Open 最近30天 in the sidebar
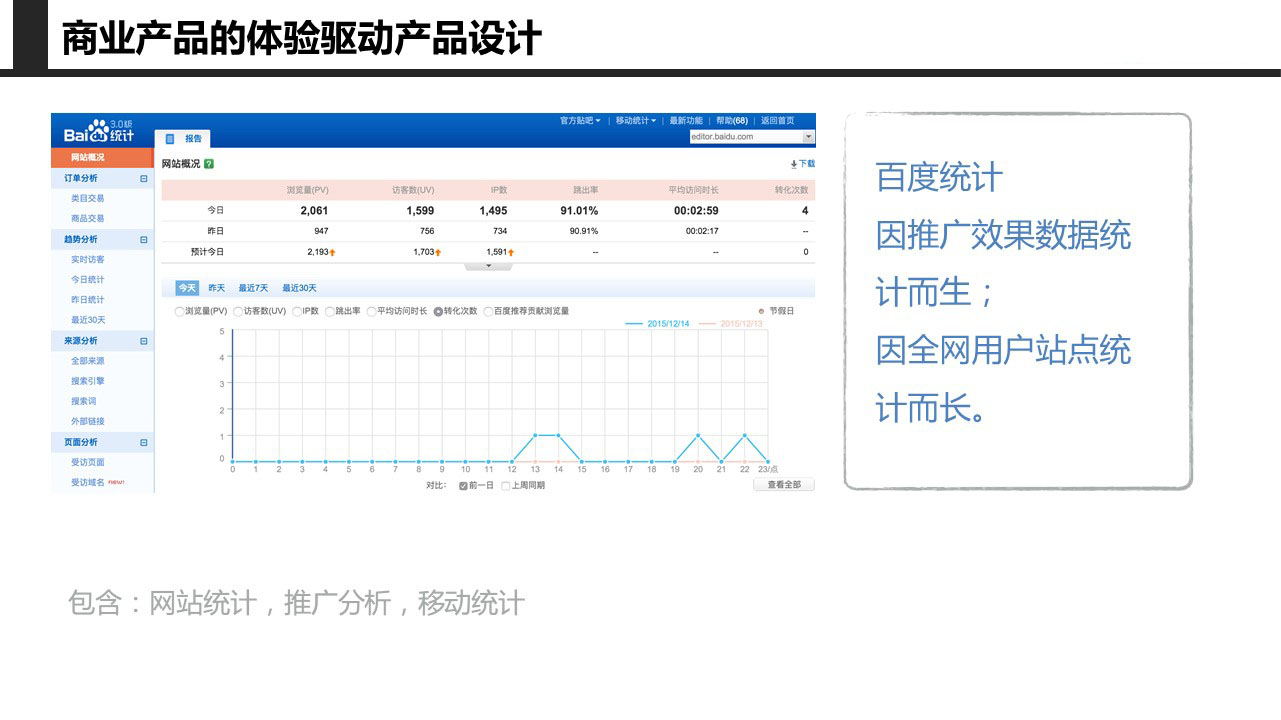 coord(88,320)
